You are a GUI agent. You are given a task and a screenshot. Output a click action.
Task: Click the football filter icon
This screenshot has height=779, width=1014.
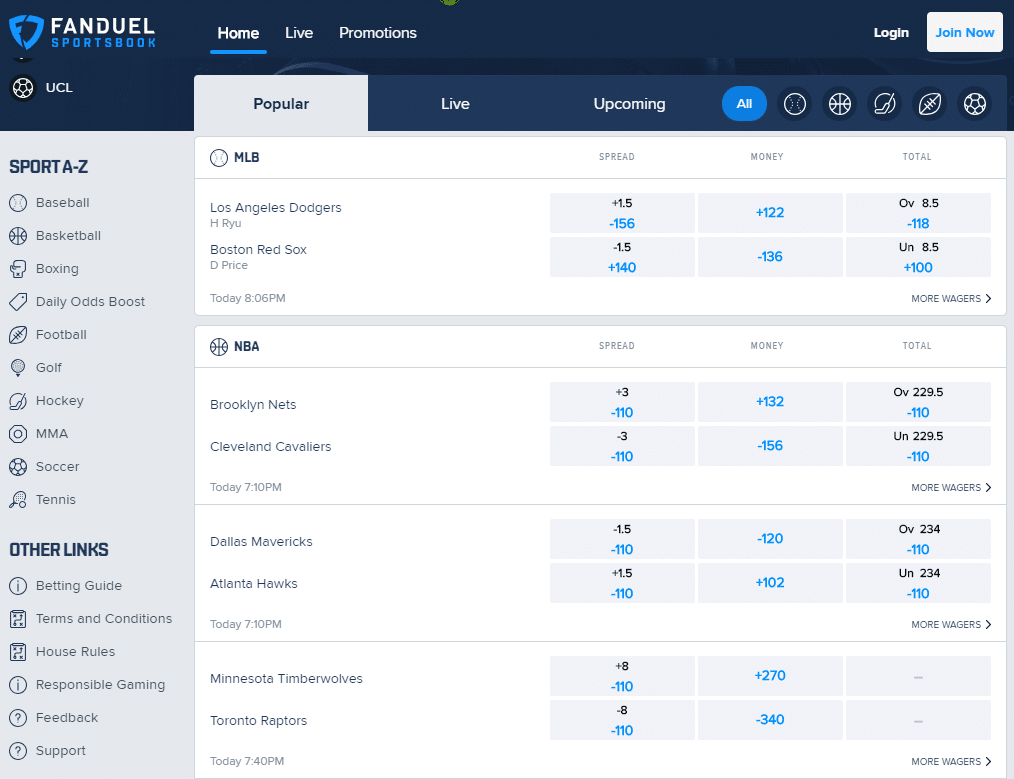930,104
